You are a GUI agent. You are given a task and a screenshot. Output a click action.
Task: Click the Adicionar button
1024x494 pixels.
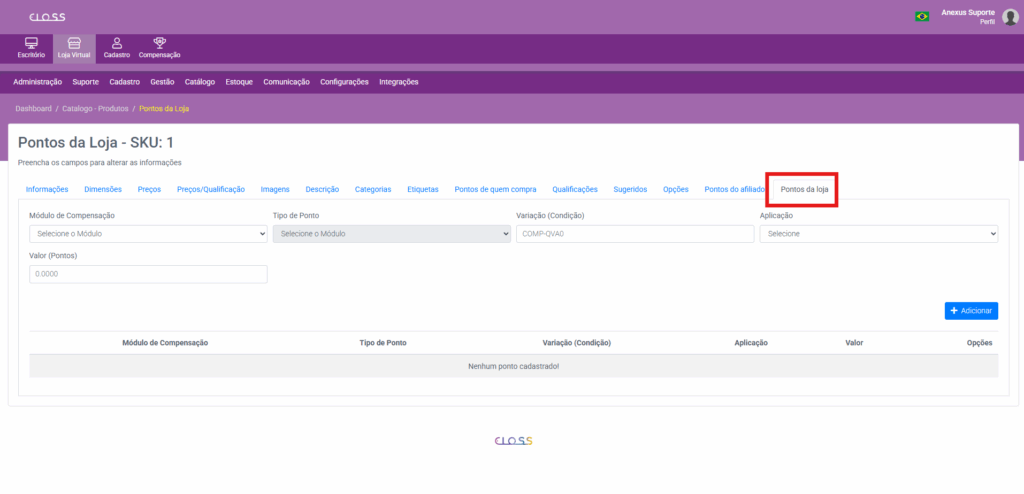point(970,311)
